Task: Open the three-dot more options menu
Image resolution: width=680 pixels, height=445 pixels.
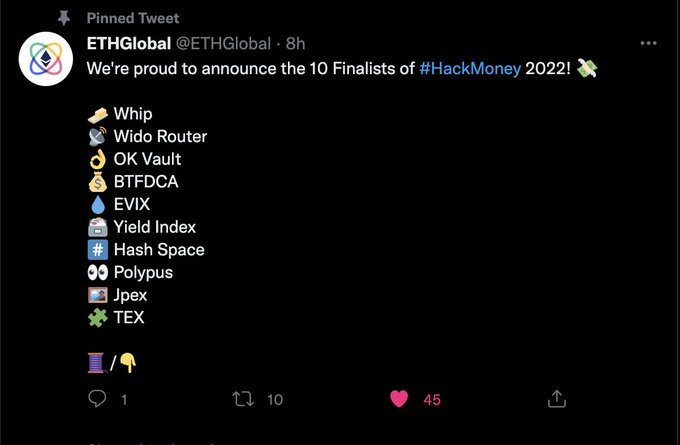Action: pyautogui.click(x=648, y=43)
